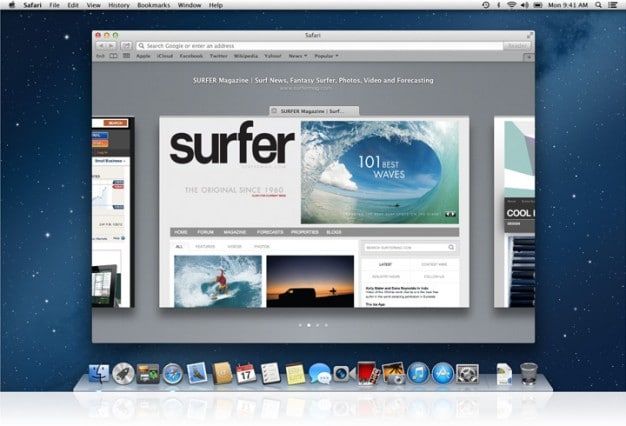Open the Wikipedia bookmark link
The width and height of the screenshot is (626, 426).
point(246,56)
